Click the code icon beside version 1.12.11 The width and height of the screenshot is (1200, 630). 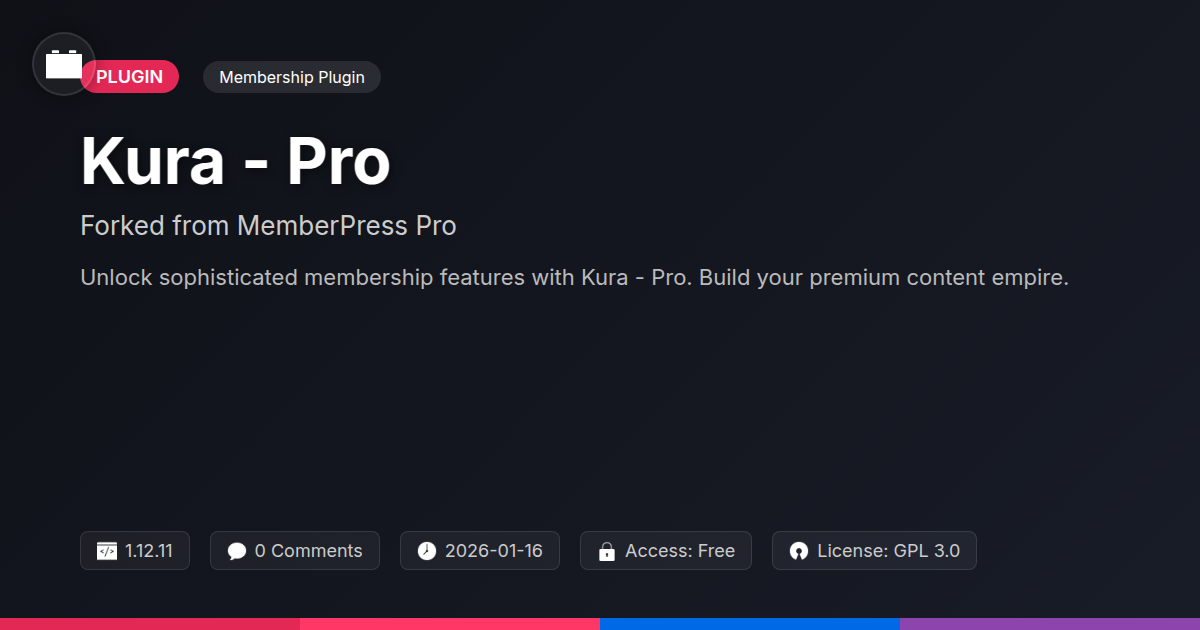point(107,551)
